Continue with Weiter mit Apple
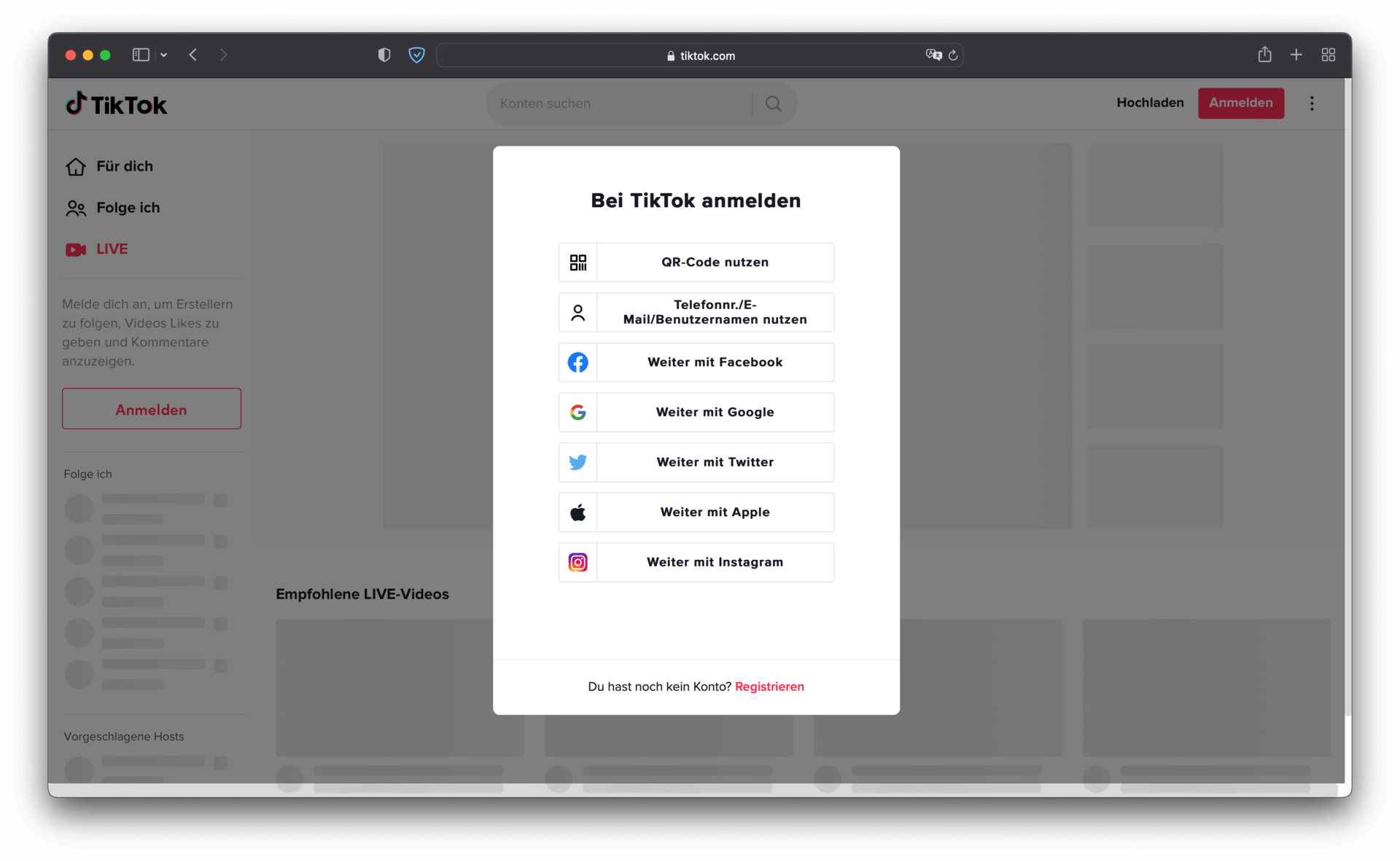 pyautogui.click(x=696, y=513)
